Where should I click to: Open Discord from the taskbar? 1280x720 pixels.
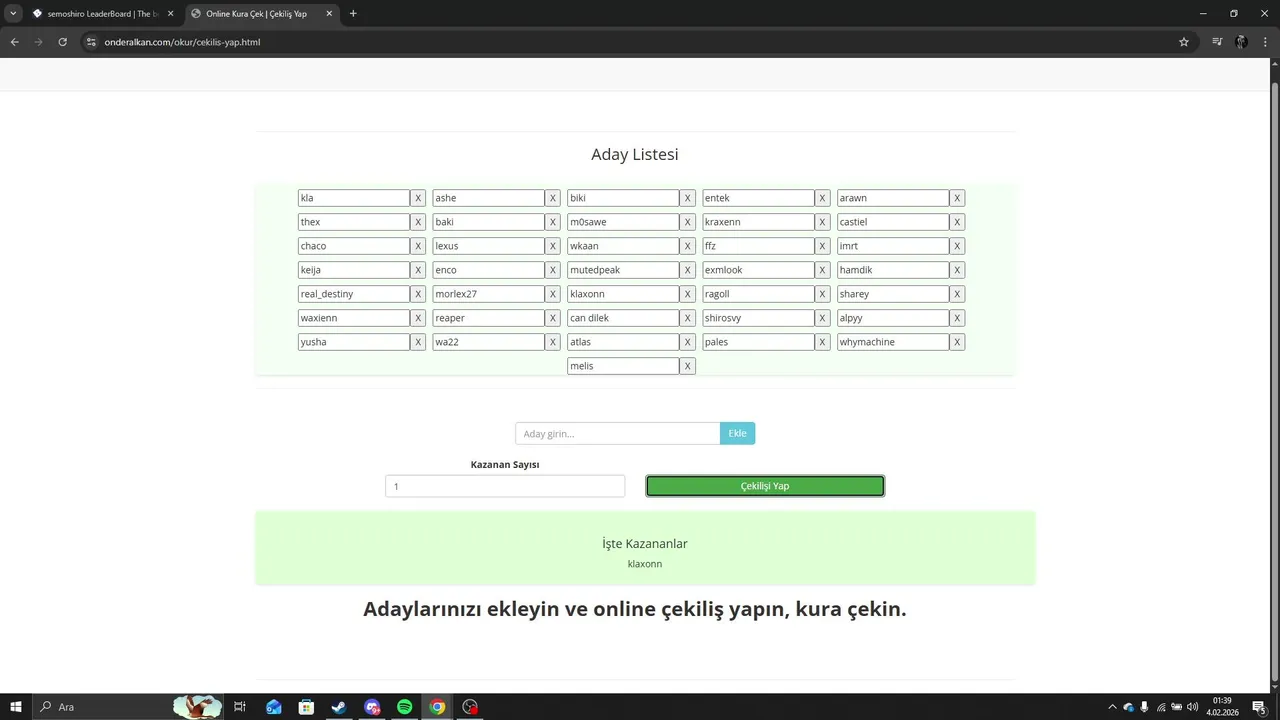coord(372,707)
